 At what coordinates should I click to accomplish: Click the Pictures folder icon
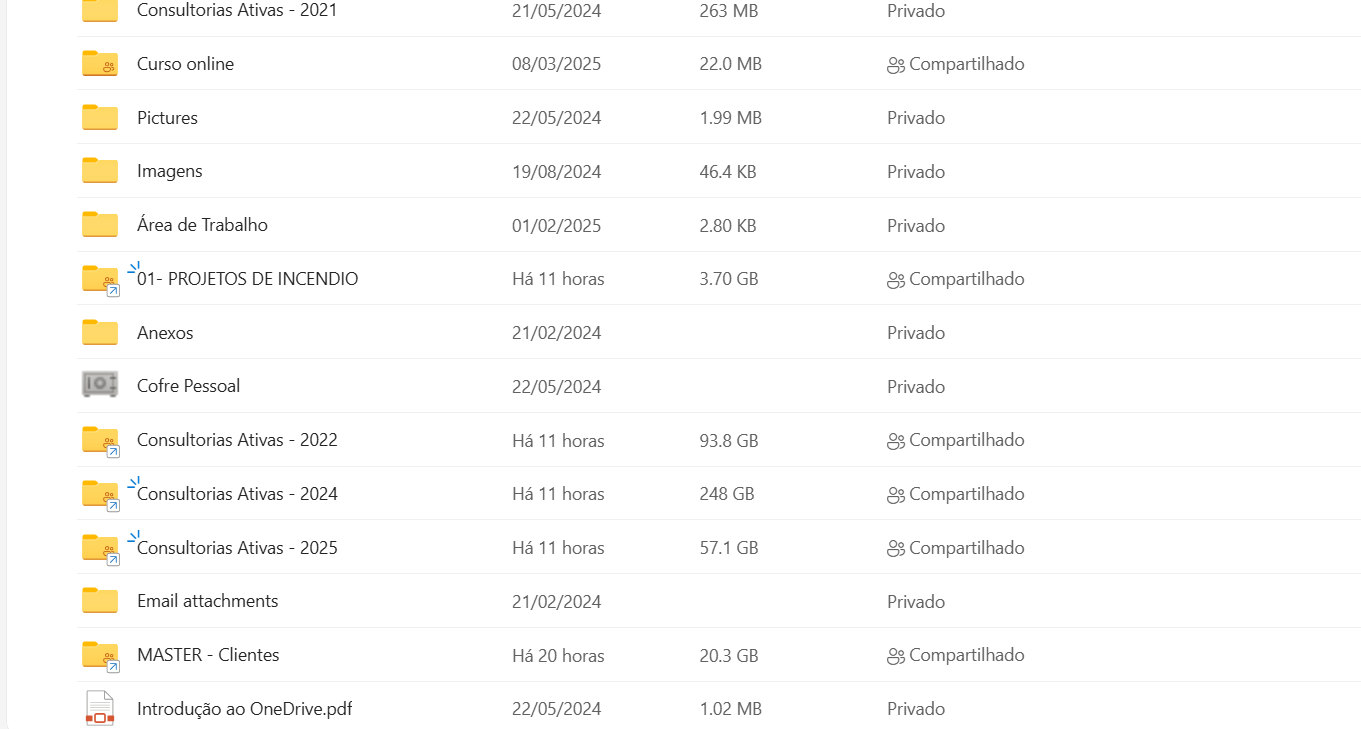click(100, 117)
